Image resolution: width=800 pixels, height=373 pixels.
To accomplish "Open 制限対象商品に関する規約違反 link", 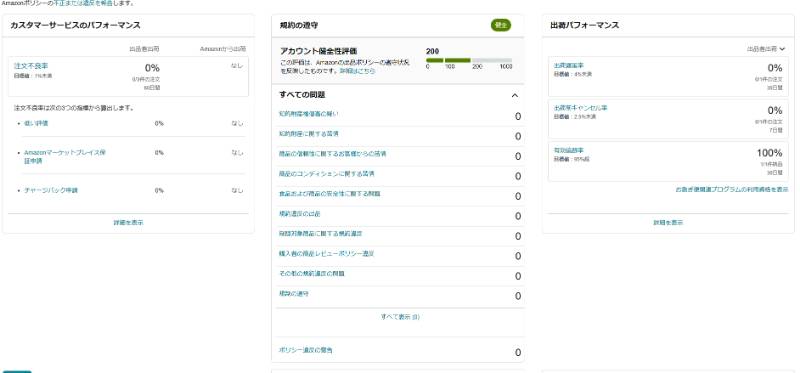I will tap(321, 234).
